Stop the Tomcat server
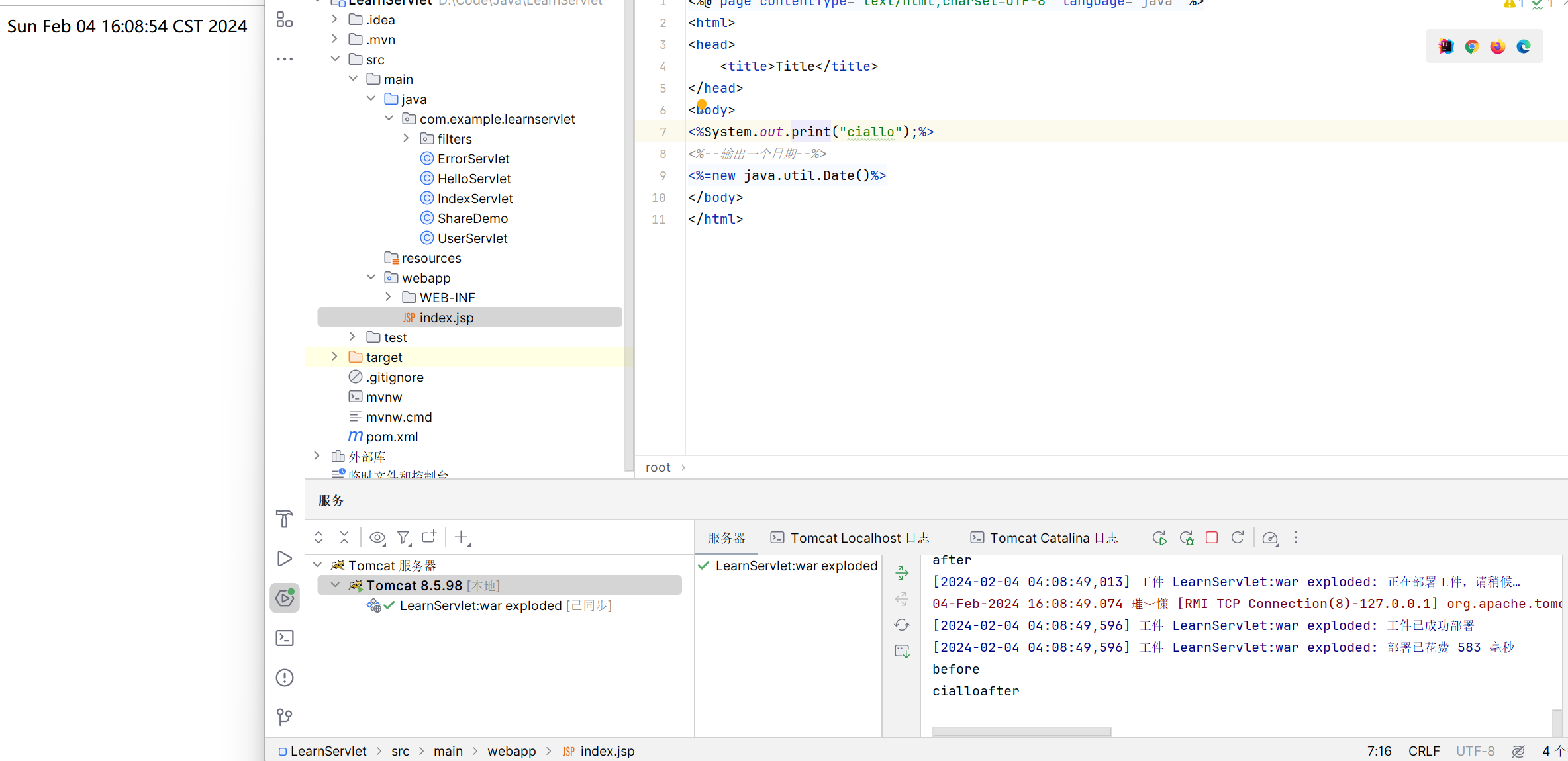 click(1212, 537)
